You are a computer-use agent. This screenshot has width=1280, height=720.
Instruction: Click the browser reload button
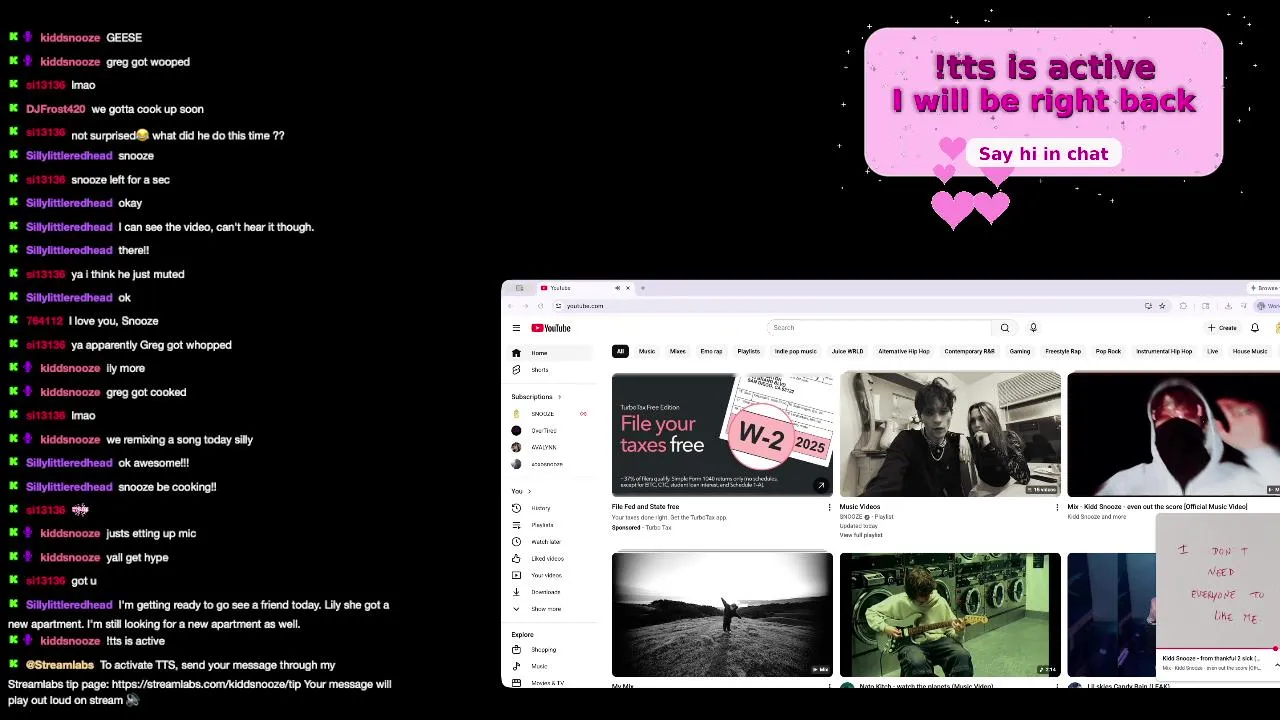[x=541, y=306]
